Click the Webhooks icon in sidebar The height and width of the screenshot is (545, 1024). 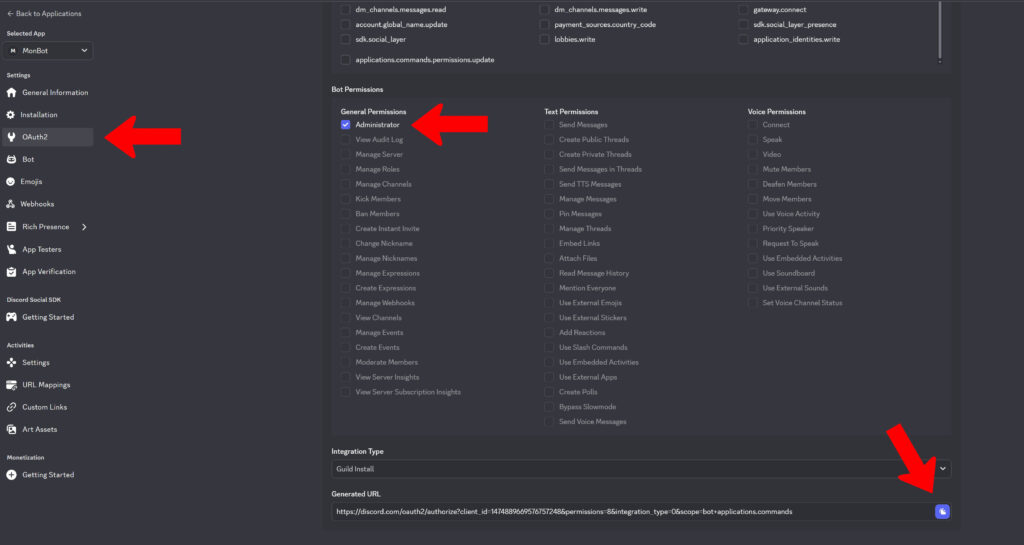click(12, 204)
